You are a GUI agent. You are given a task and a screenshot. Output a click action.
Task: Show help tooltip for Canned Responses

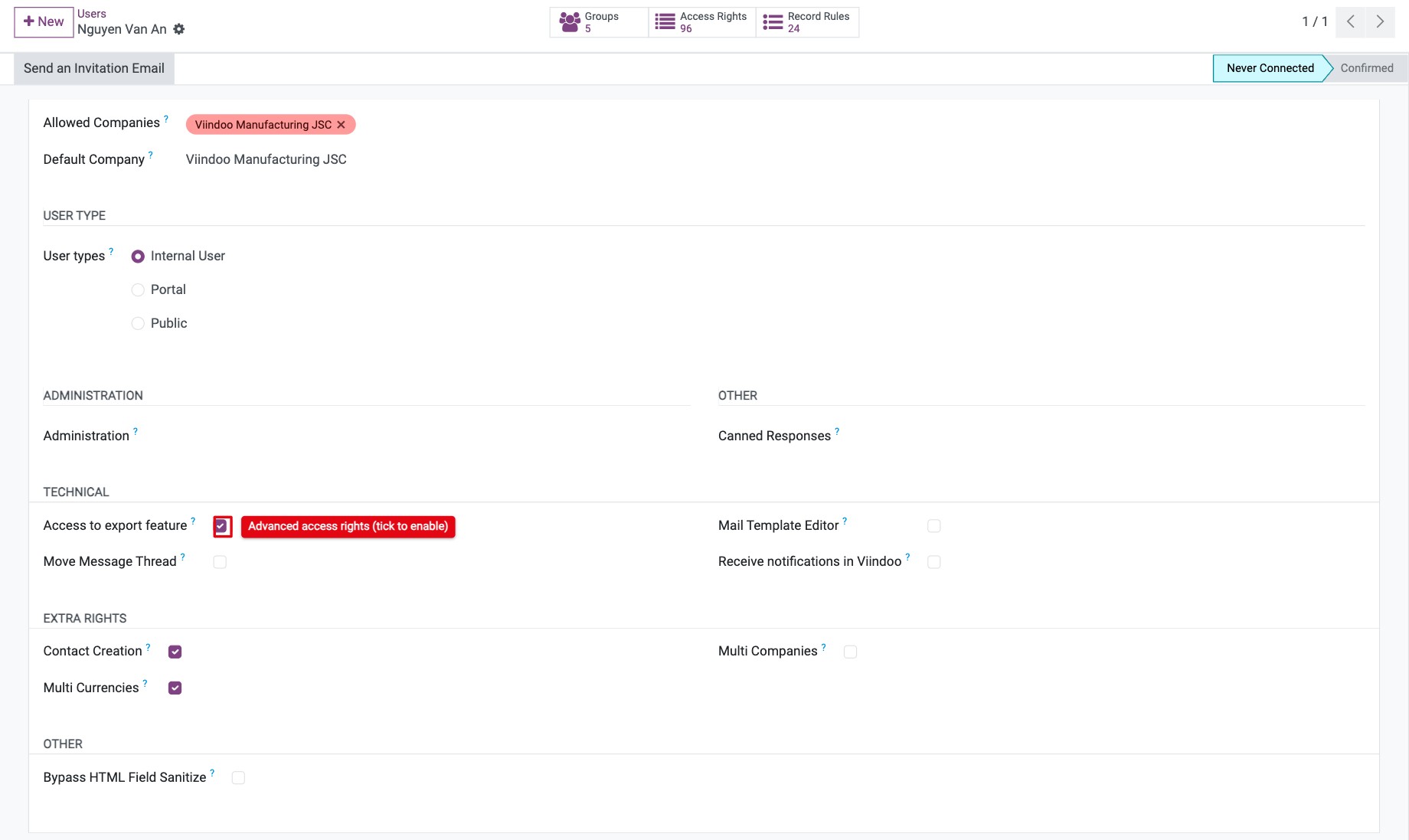coord(837,431)
